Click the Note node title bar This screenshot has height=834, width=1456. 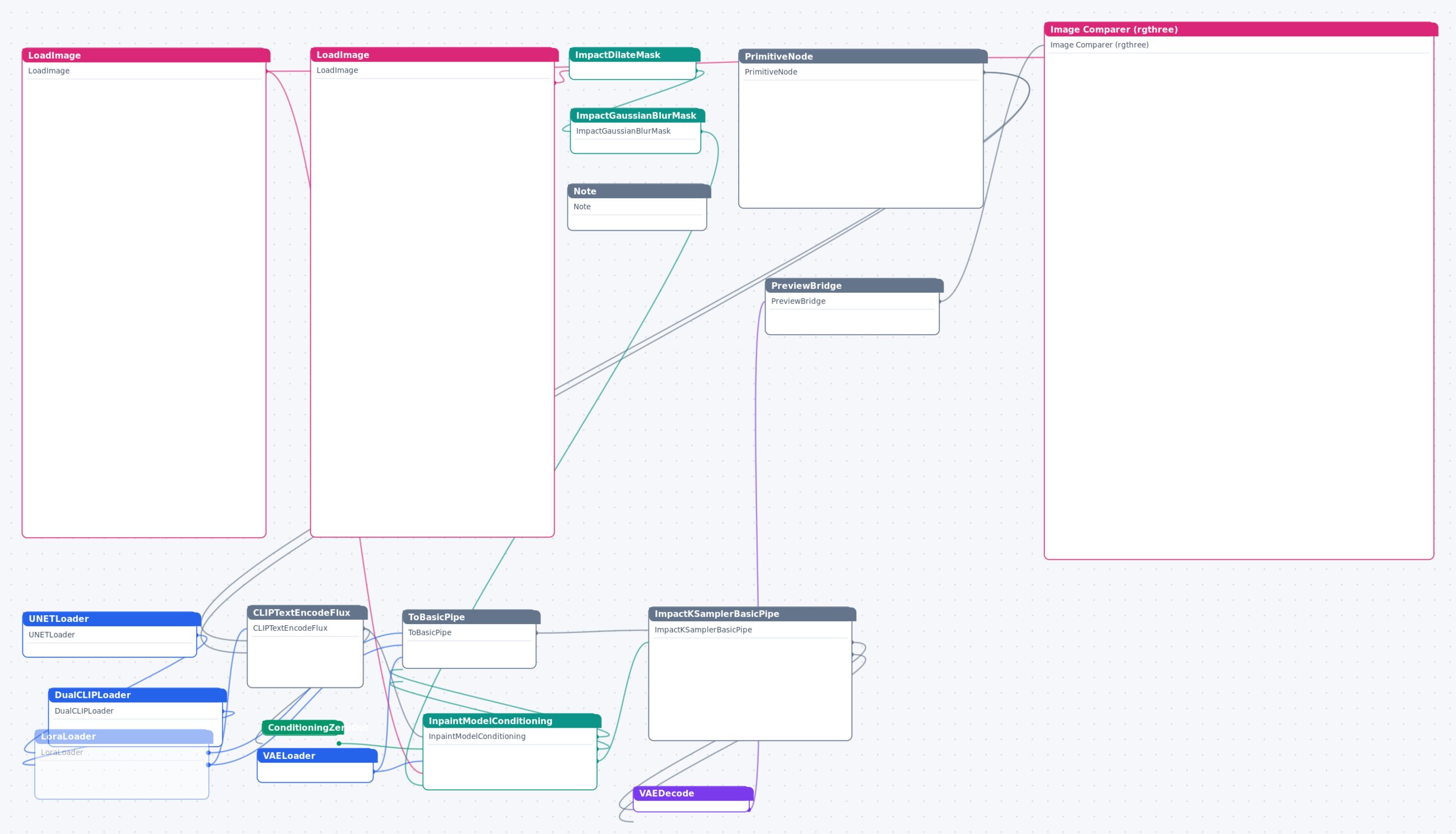tap(639, 191)
